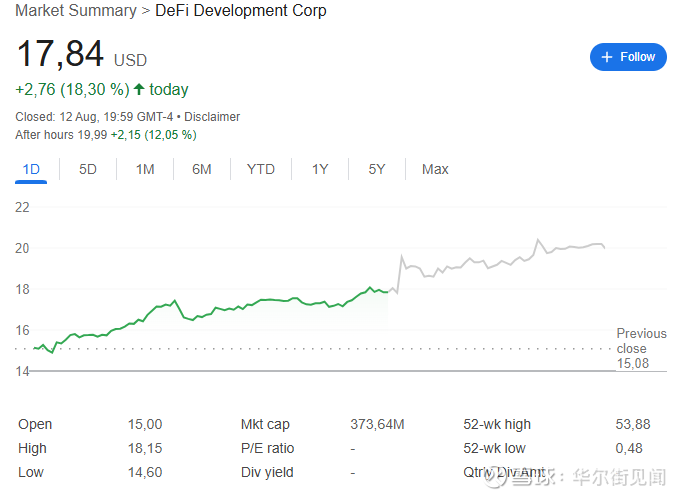The image size is (686, 498).
Task: Switch to the 1Y chart view
Action: (319, 169)
